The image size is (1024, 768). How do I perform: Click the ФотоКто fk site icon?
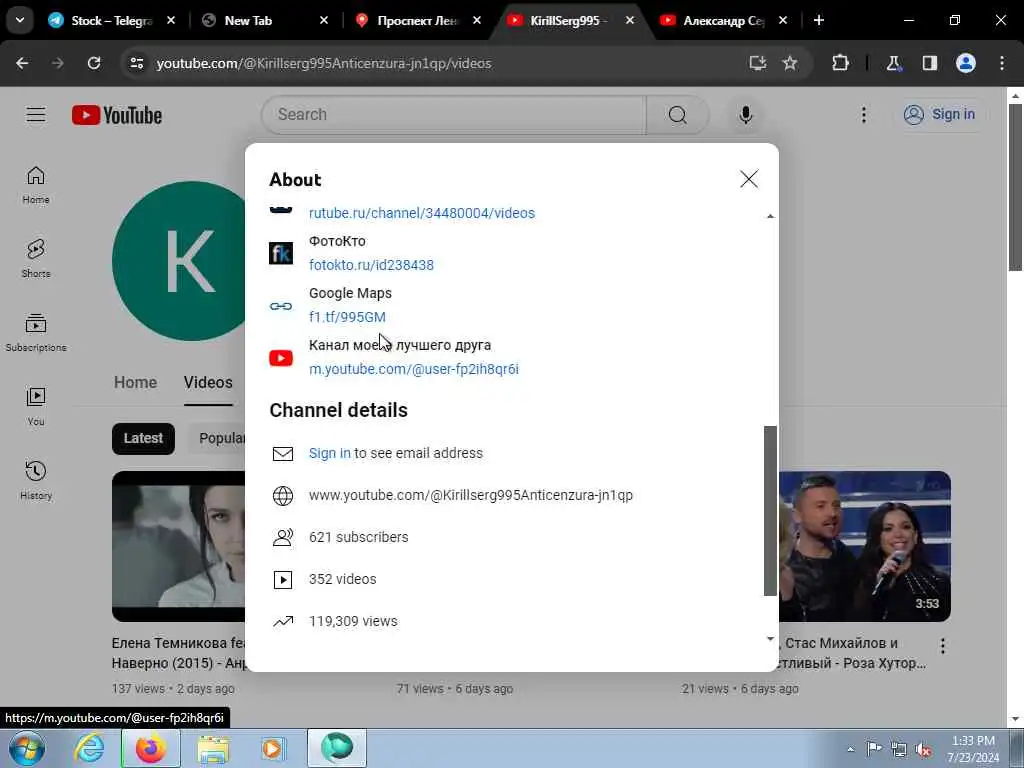pyautogui.click(x=281, y=253)
